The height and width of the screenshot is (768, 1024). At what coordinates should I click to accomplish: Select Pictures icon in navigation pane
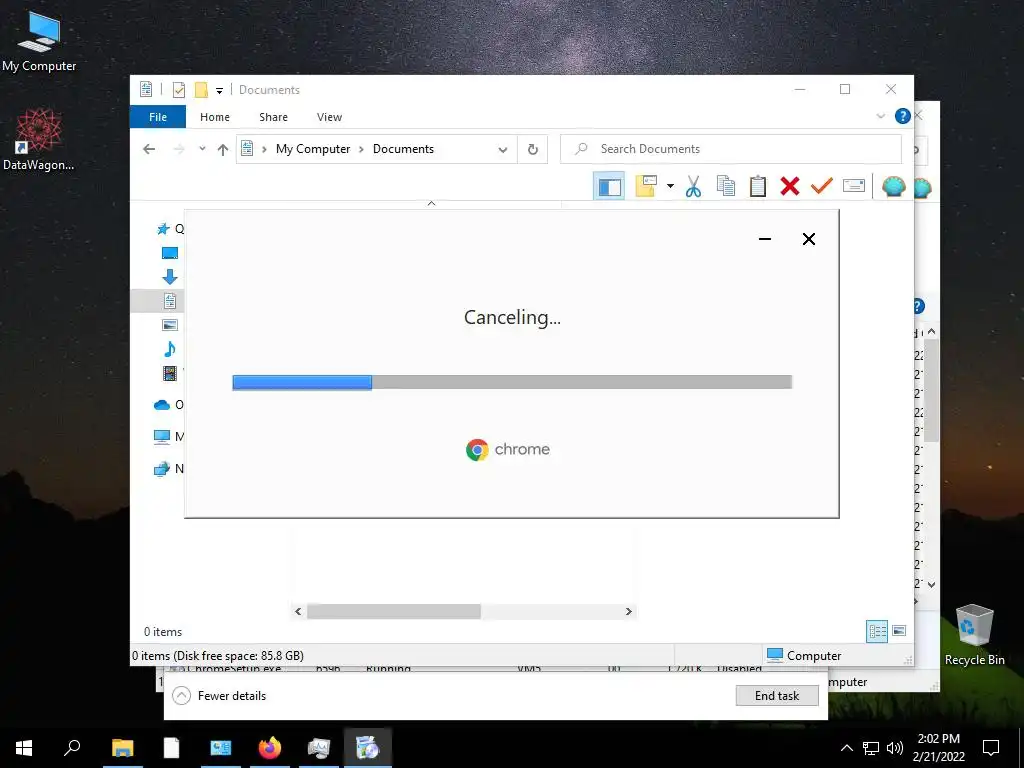click(x=170, y=325)
